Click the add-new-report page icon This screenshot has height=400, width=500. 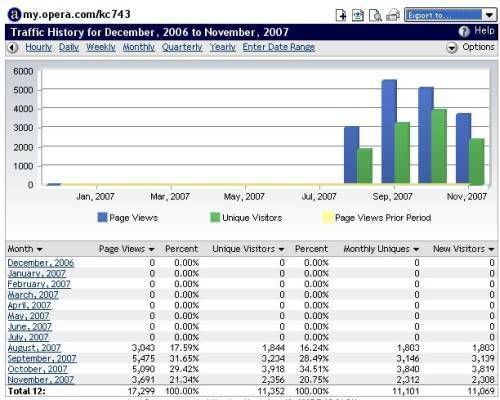[341, 15]
